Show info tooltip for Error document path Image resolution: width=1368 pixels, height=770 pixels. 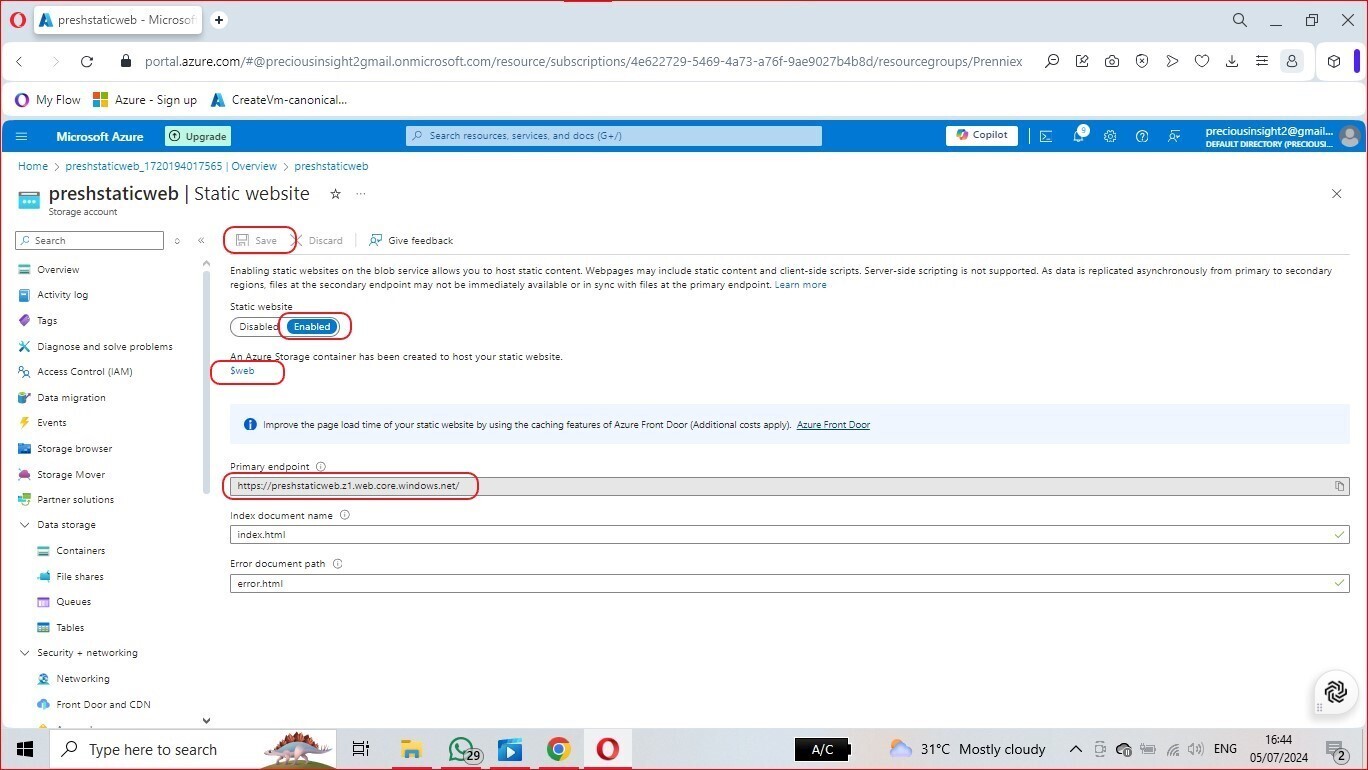tap(337, 564)
